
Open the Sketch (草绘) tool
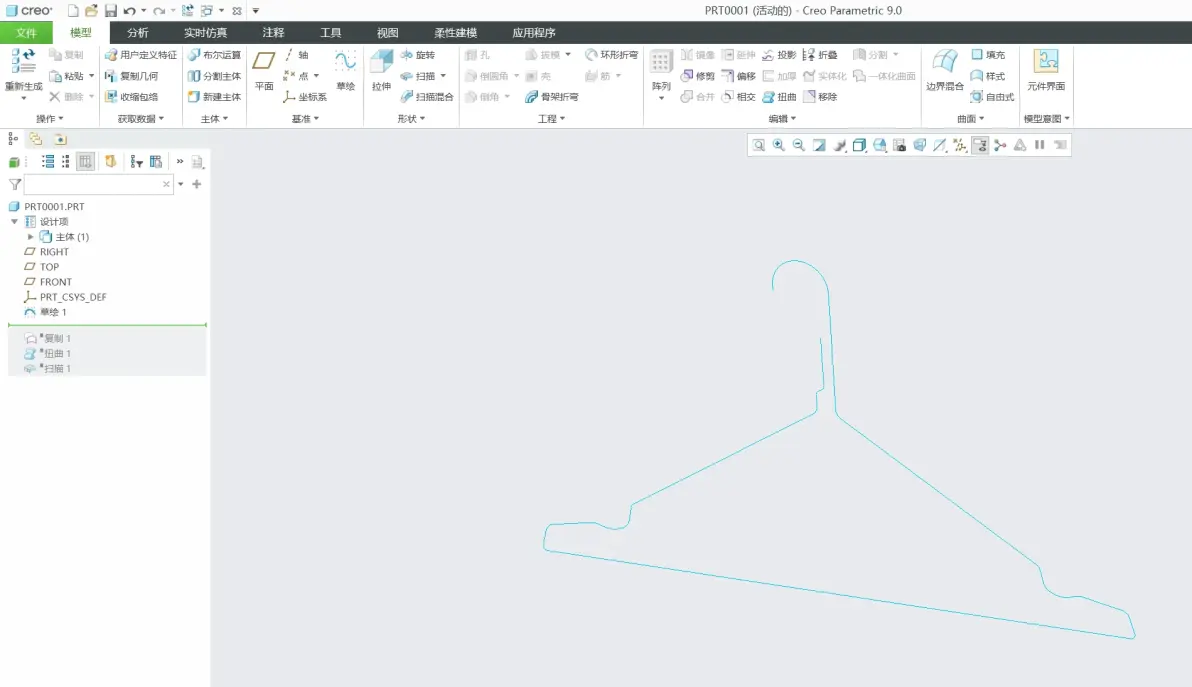pos(346,70)
